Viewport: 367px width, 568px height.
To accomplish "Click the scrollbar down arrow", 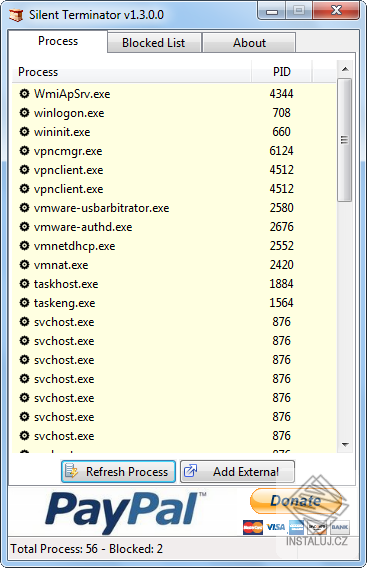I will [345, 444].
